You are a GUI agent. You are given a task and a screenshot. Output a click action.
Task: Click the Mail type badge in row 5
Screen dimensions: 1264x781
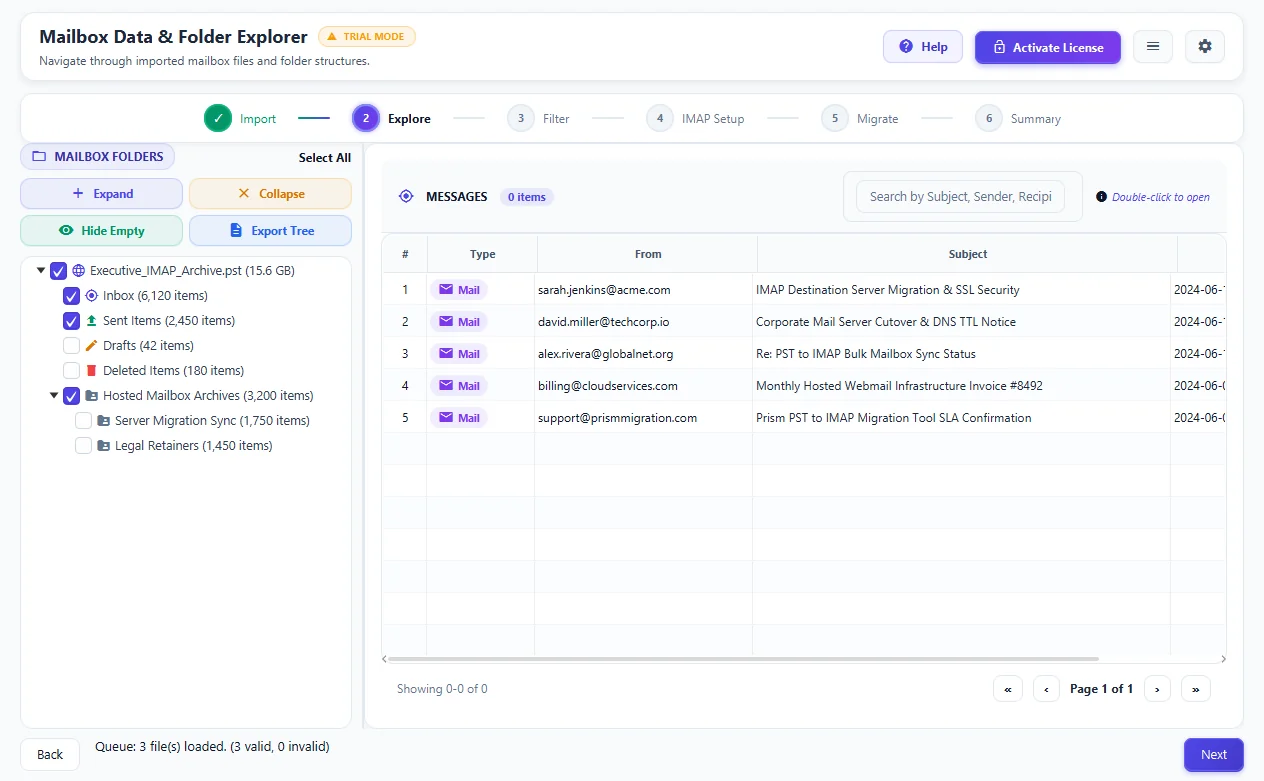[x=459, y=418]
